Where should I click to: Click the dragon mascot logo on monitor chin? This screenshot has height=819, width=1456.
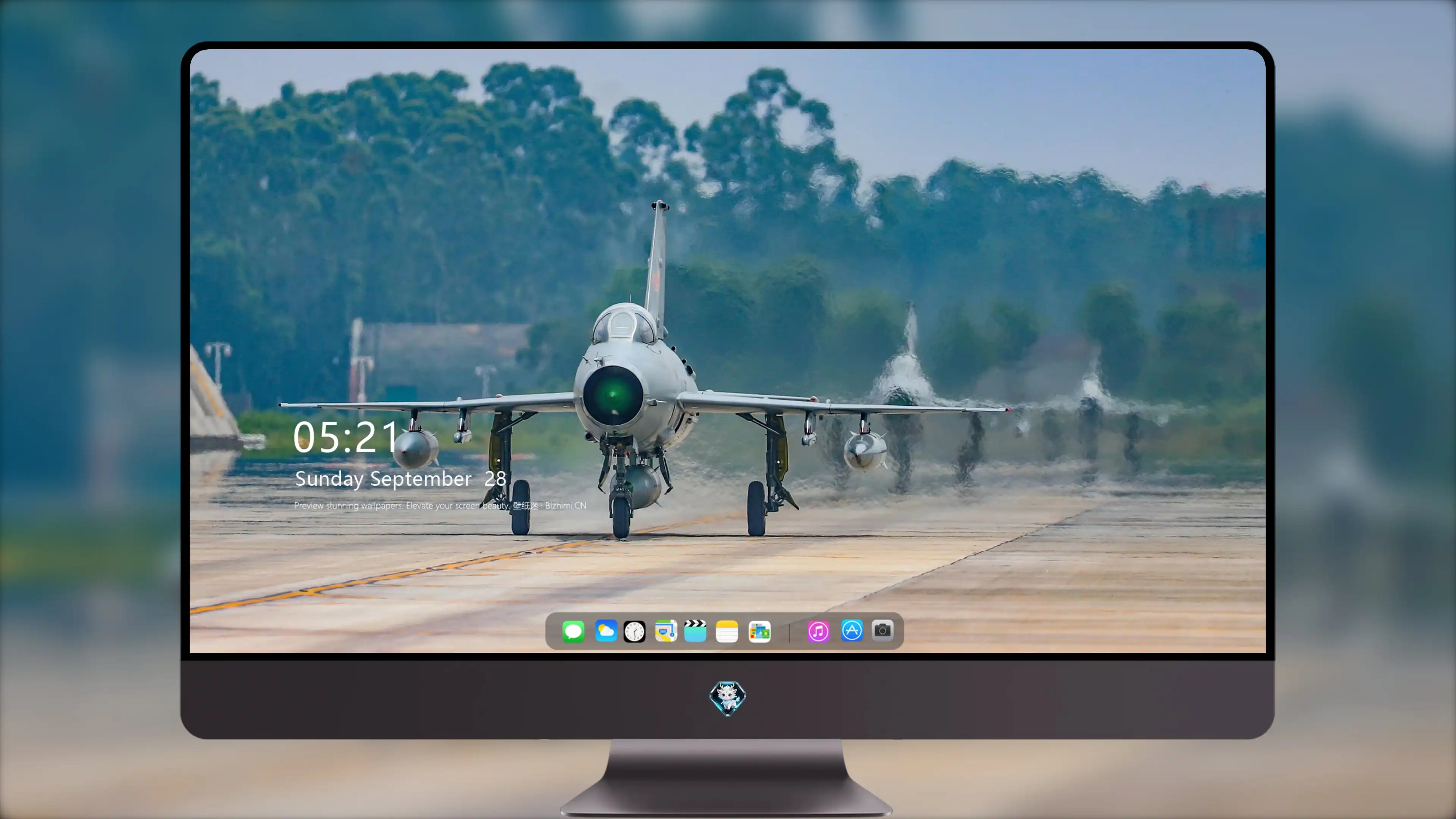point(728,698)
